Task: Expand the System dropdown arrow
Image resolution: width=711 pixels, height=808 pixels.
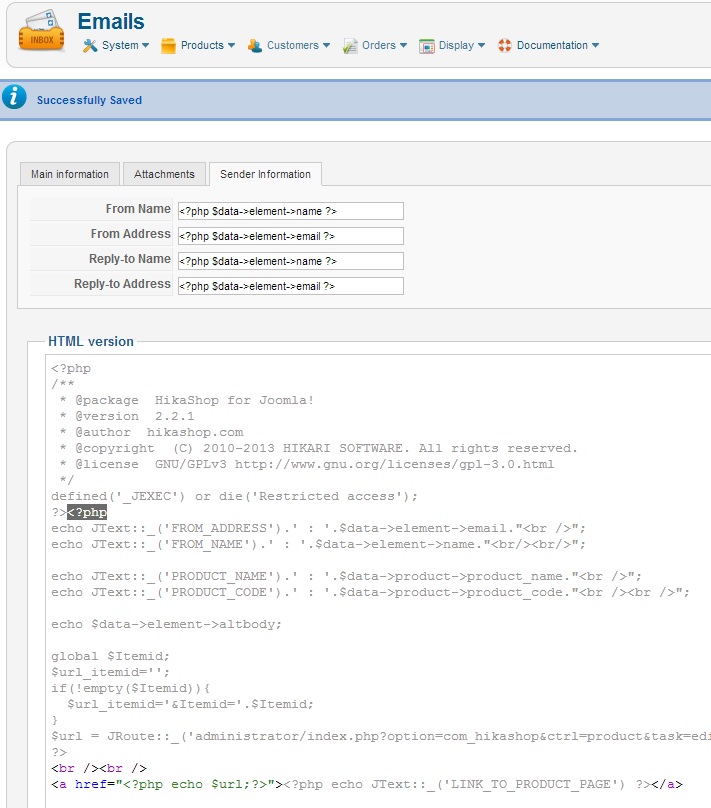Action: pos(145,46)
